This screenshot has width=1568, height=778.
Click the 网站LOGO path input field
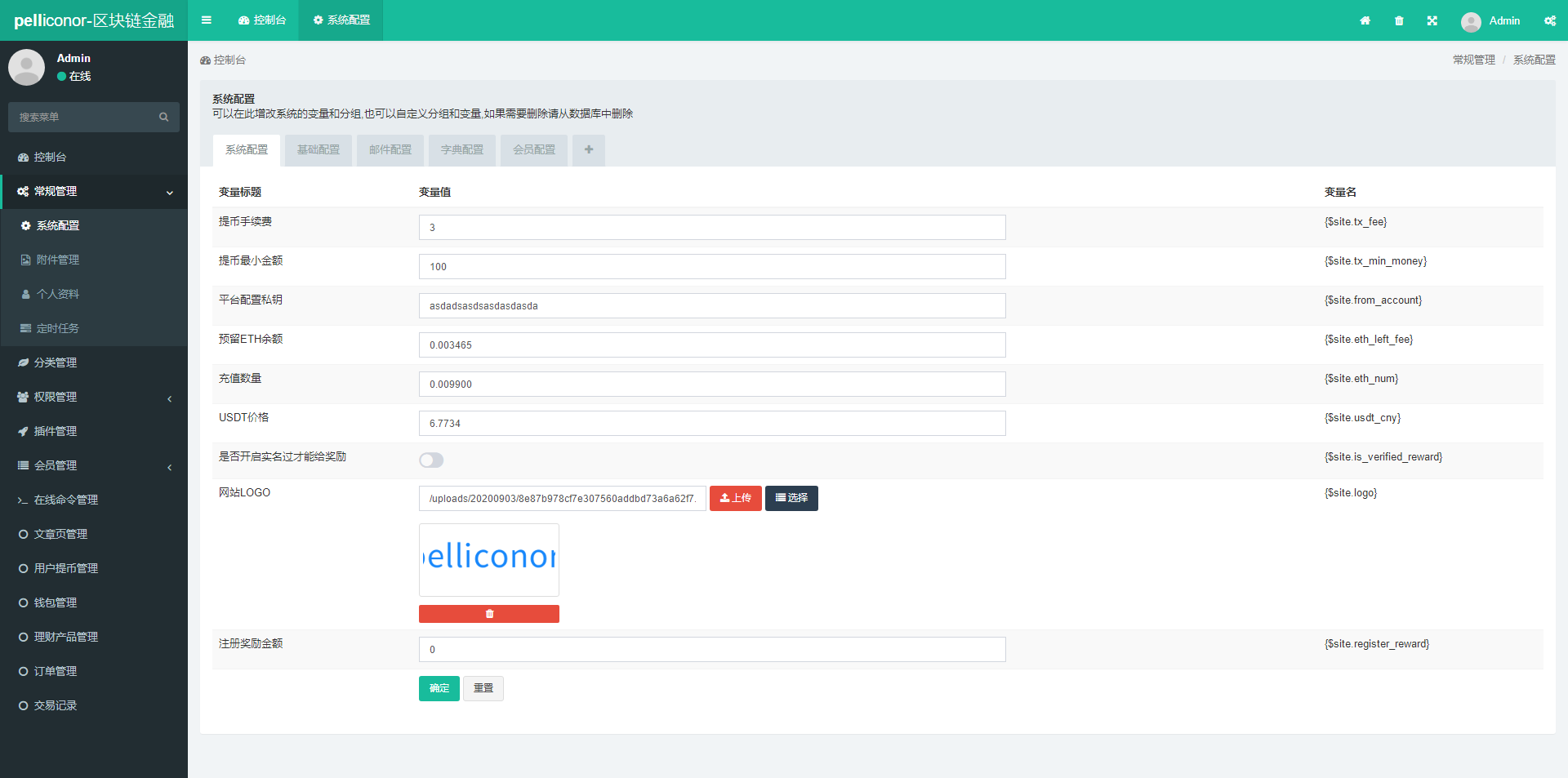pos(563,499)
